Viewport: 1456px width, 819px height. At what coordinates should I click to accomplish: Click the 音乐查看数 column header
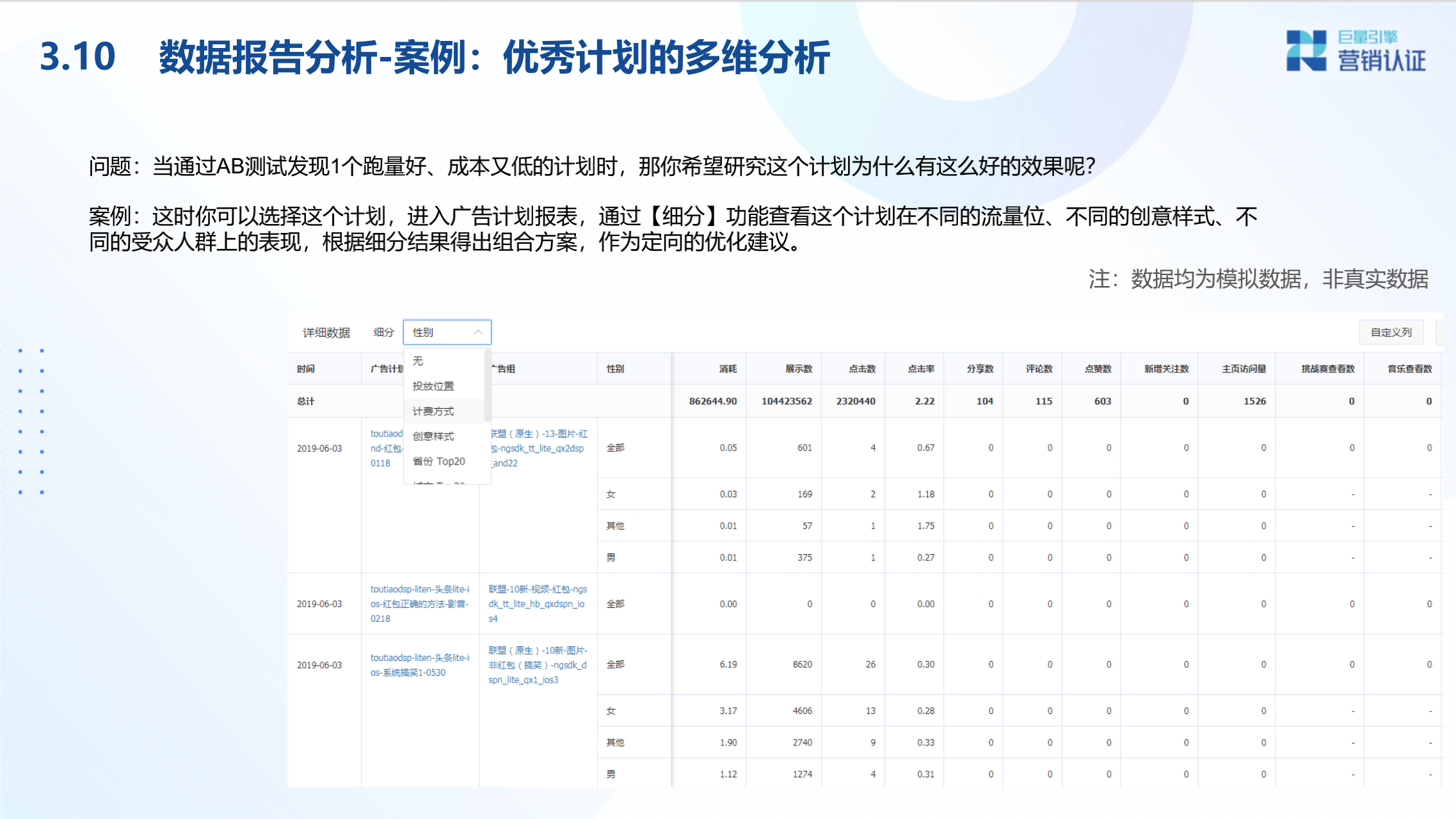1409,369
